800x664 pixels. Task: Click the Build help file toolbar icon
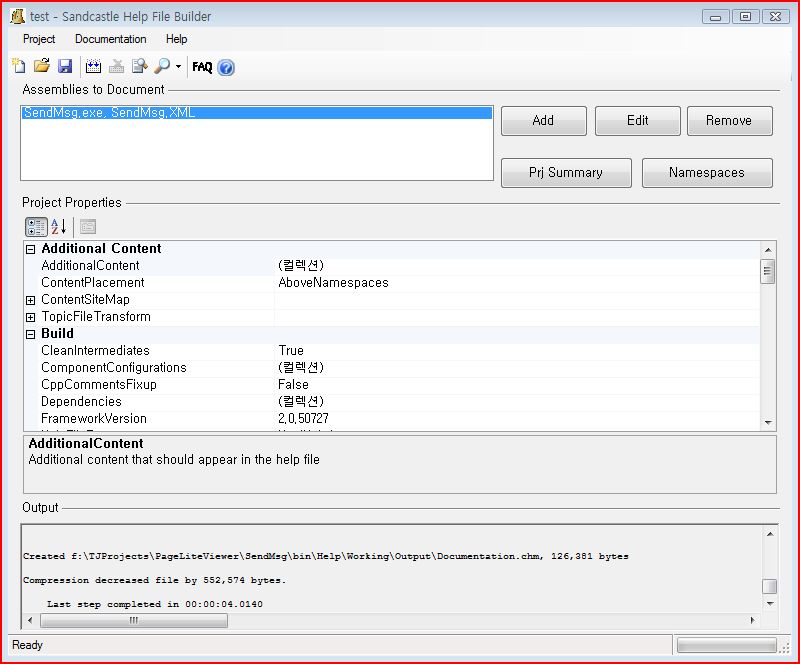93,66
